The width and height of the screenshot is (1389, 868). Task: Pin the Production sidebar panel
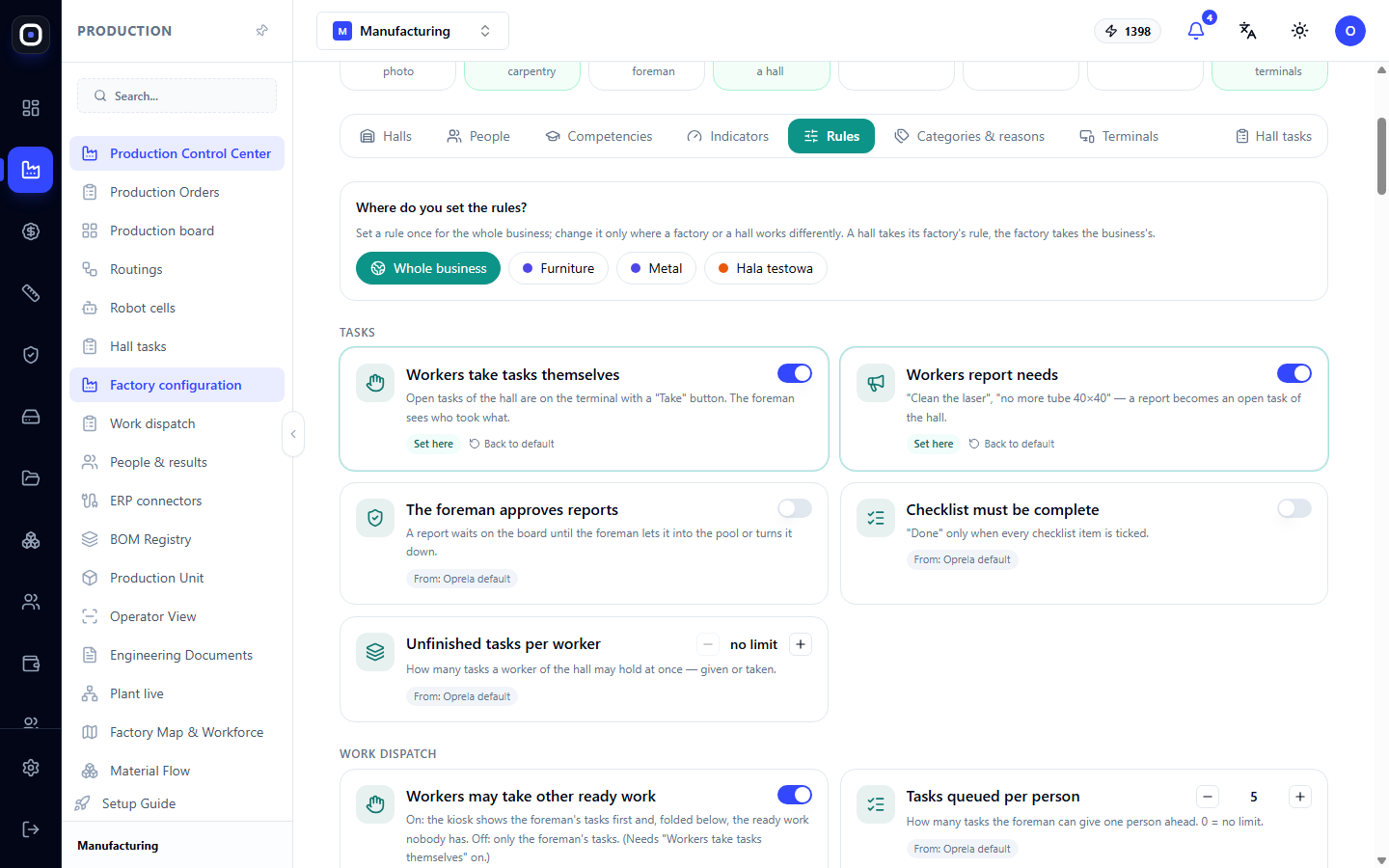click(x=262, y=31)
